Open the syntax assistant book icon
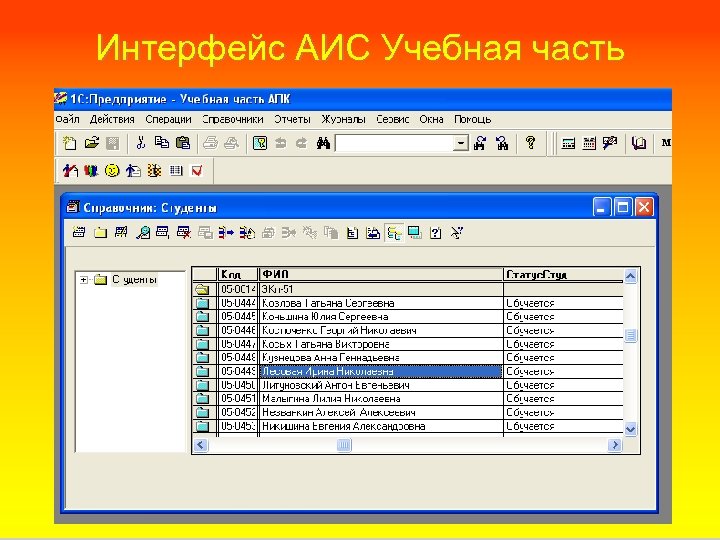 click(x=639, y=144)
